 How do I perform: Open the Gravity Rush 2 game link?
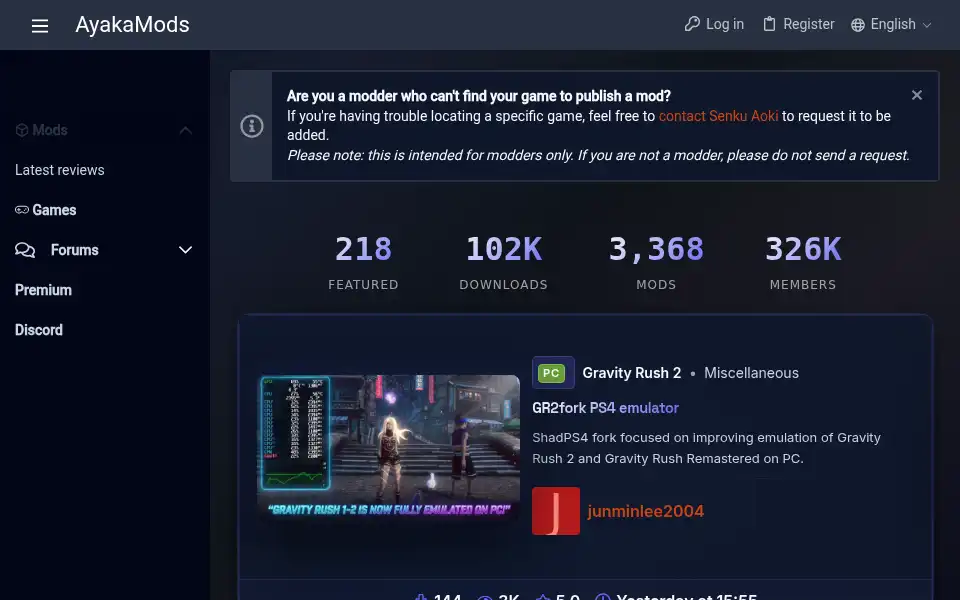pyautogui.click(x=631, y=373)
